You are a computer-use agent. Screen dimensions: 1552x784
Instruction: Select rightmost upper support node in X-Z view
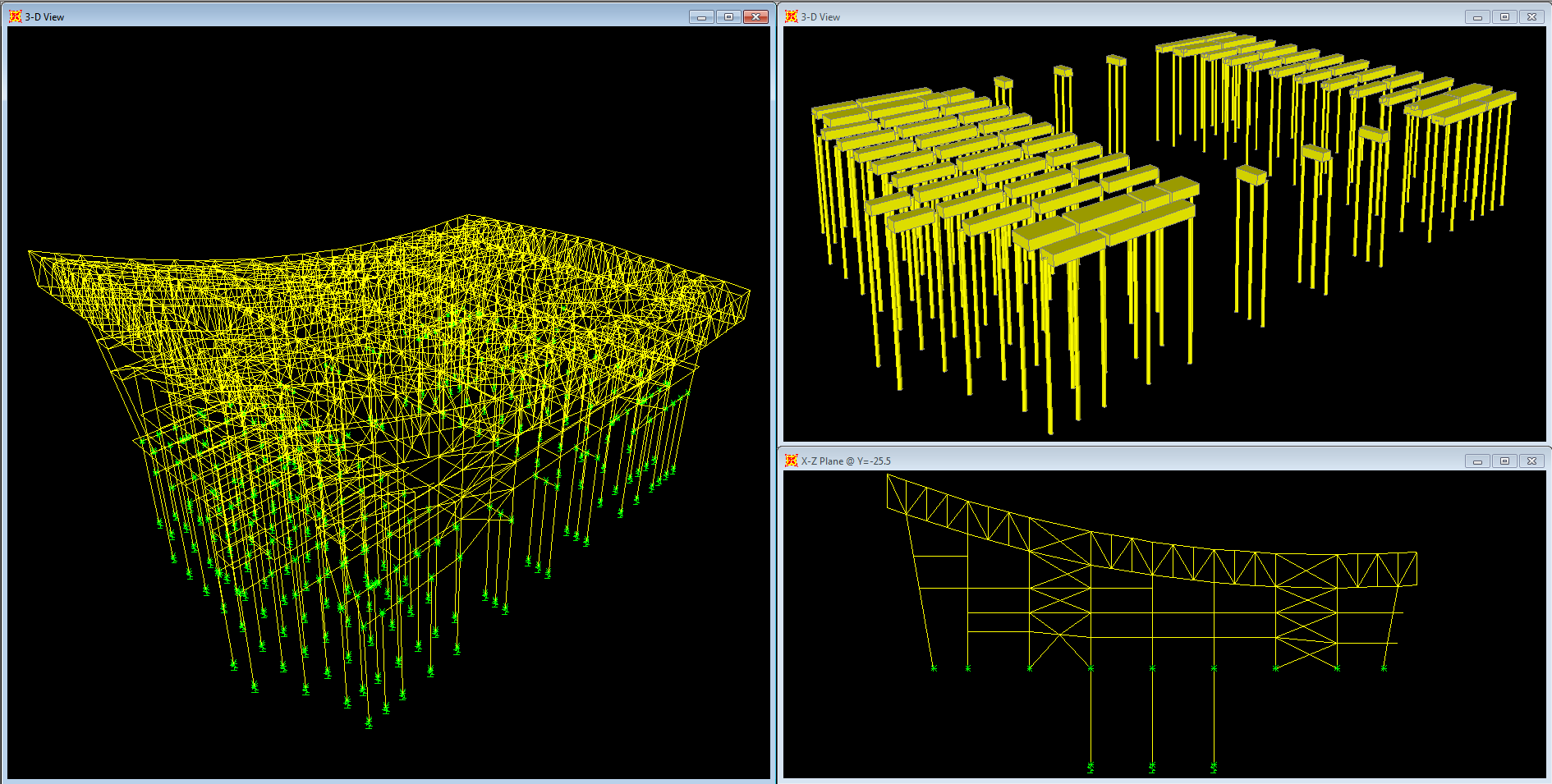click(1384, 668)
